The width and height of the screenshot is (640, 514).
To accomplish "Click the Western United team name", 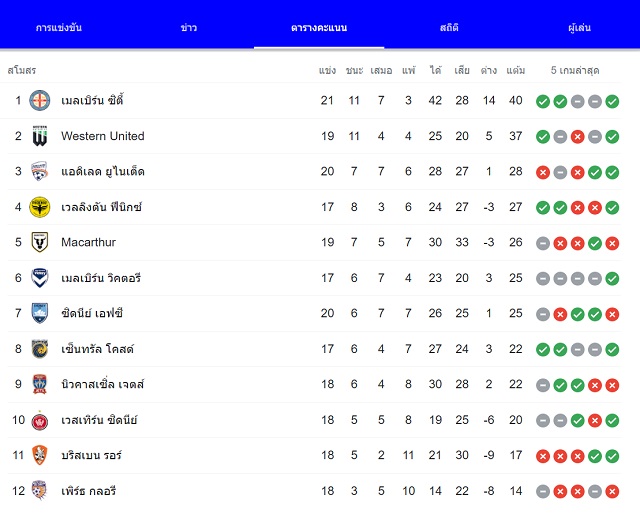I will tap(103, 136).
